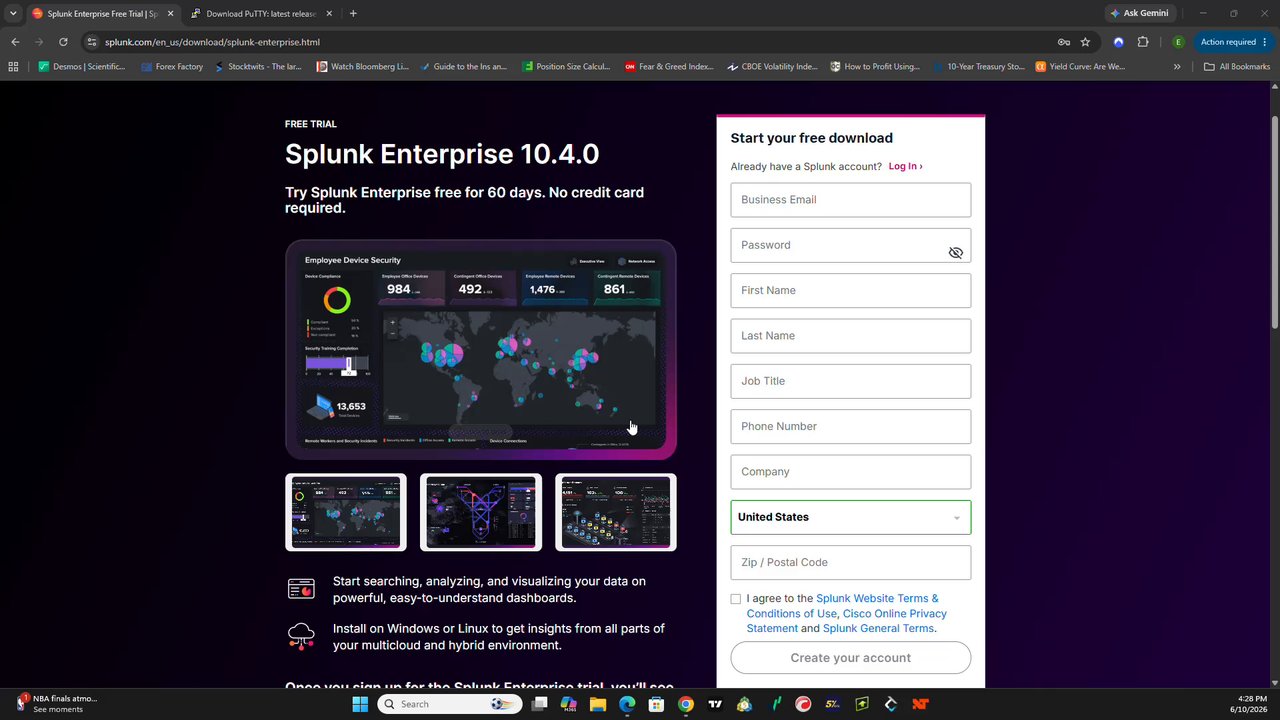The height and width of the screenshot is (720, 1280).
Task: Open the Yield Curve bookmark
Action: pyautogui.click(x=1080, y=67)
